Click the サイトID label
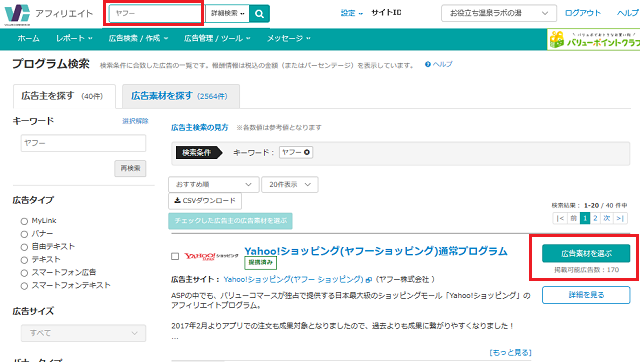This screenshot has width=640, height=362. click(386, 13)
